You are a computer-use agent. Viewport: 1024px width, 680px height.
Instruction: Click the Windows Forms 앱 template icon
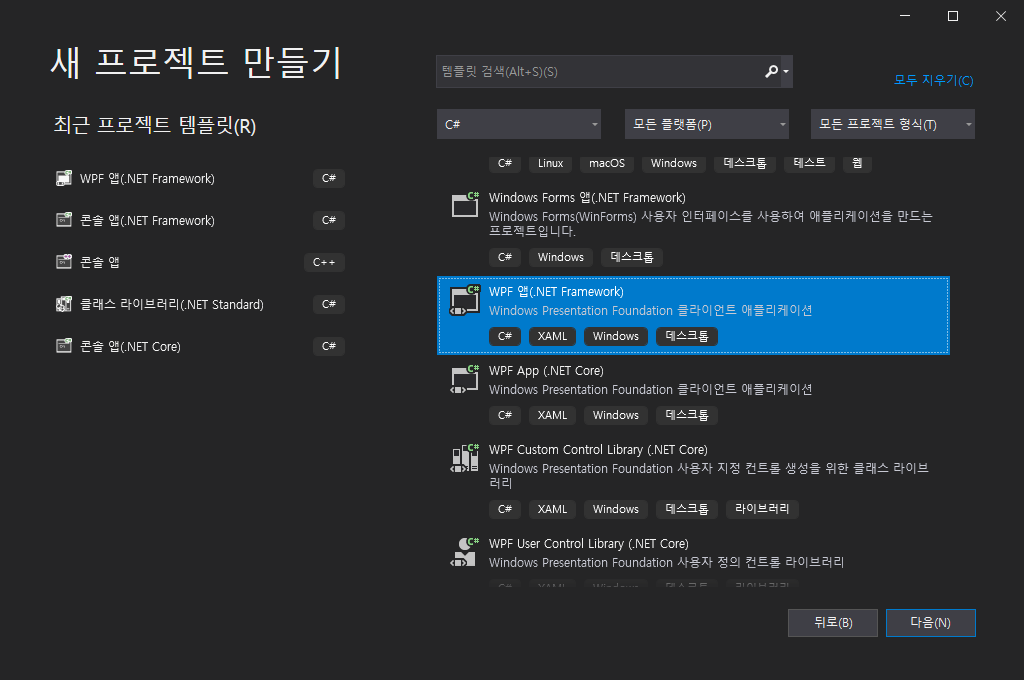click(465, 204)
